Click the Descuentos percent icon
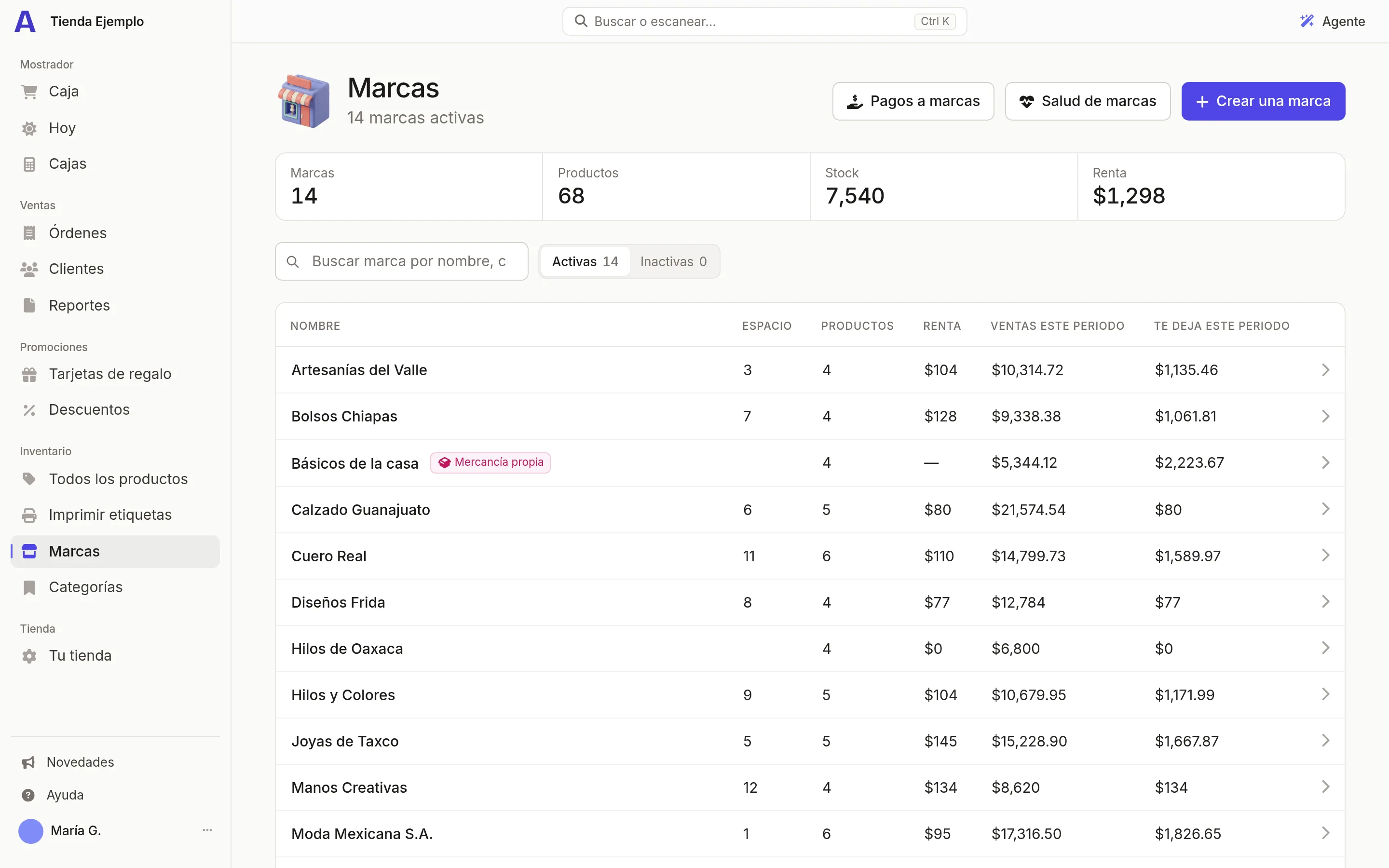 click(x=29, y=410)
